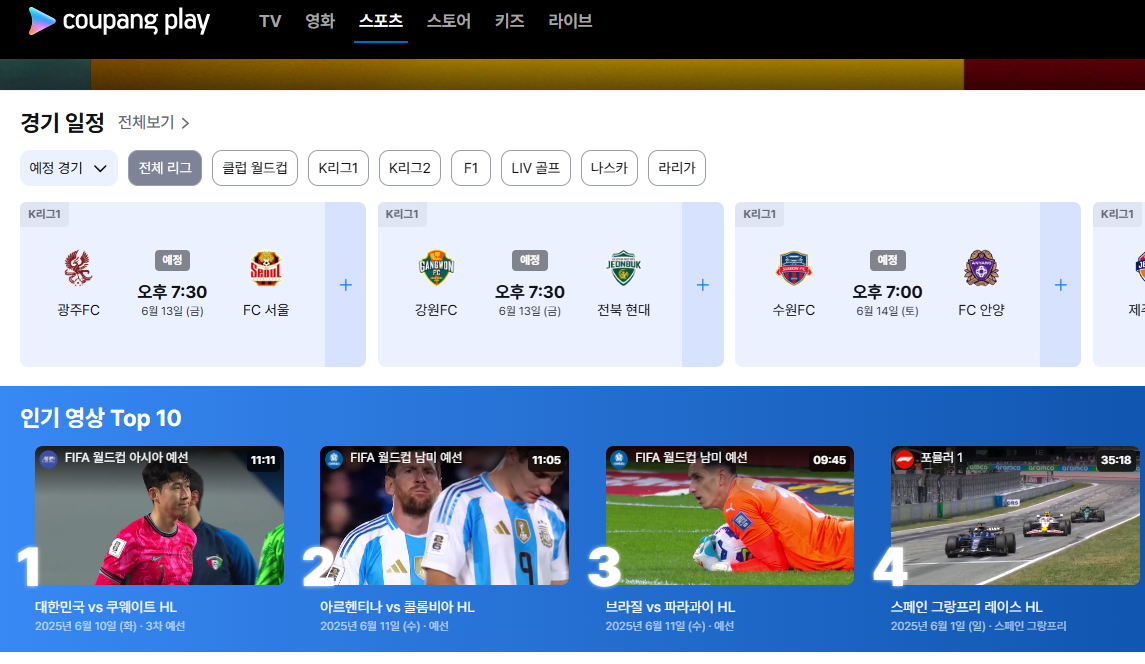
Task: Add 수원FC vs FC 안양 match with plus
Action: [1060, 285]
